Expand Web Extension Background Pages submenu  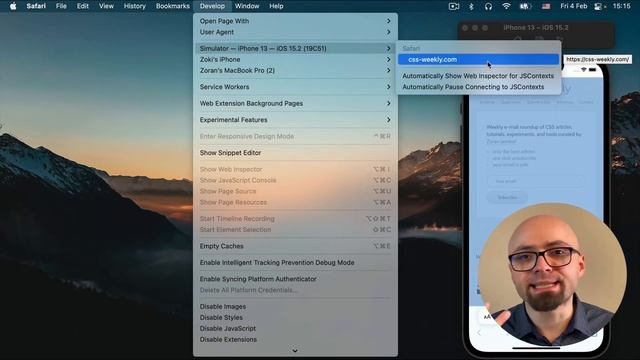(x=295, y=103)
